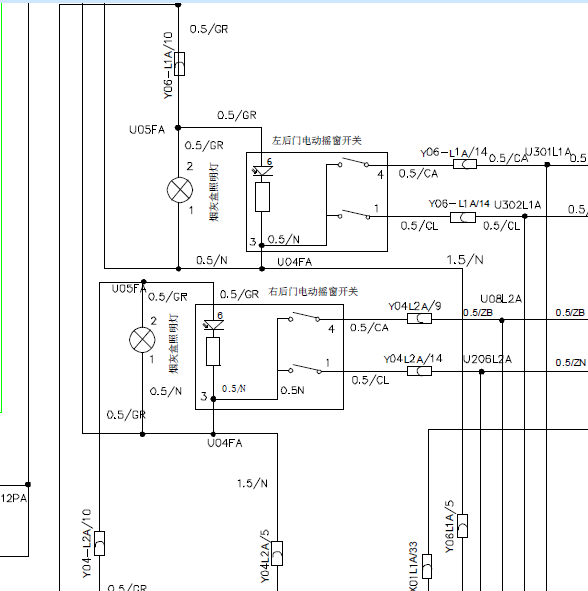Select the 0.5N label inside 右后门 switch
The height and width of the screenshot is (591, 588).
(x=292, y=390)
